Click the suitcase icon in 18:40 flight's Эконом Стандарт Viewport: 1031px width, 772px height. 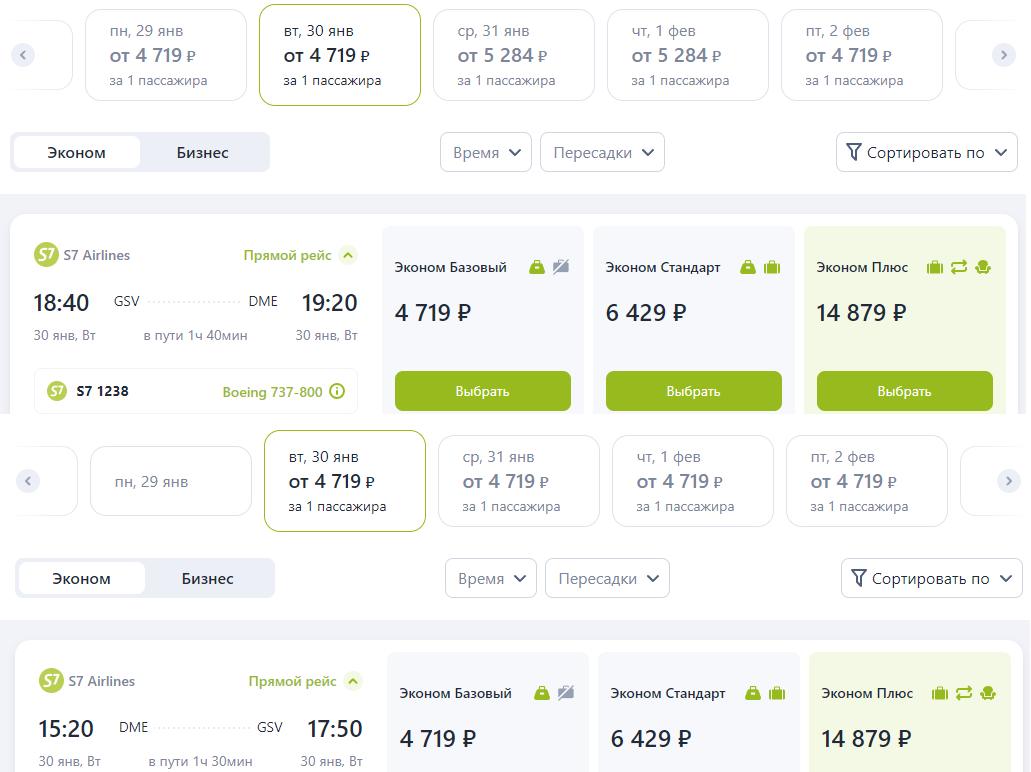[772, 267]
